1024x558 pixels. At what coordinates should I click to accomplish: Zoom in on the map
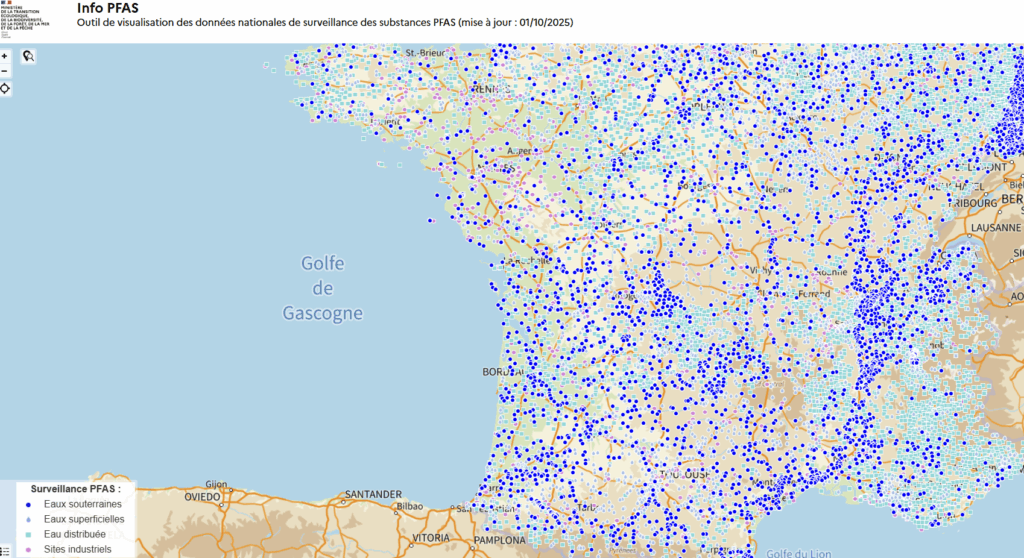(x=5, y=56)
